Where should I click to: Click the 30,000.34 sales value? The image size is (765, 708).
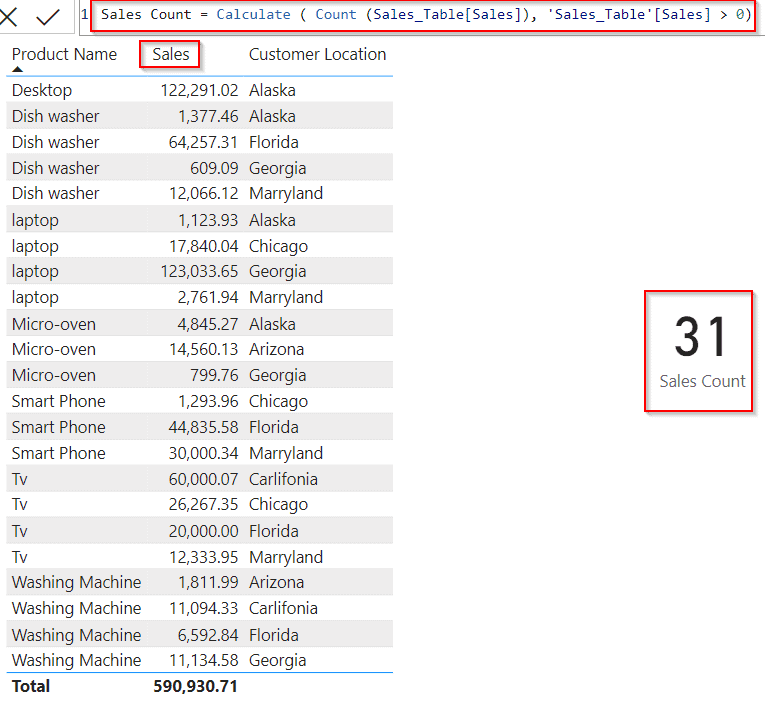[x=203, y=453]
